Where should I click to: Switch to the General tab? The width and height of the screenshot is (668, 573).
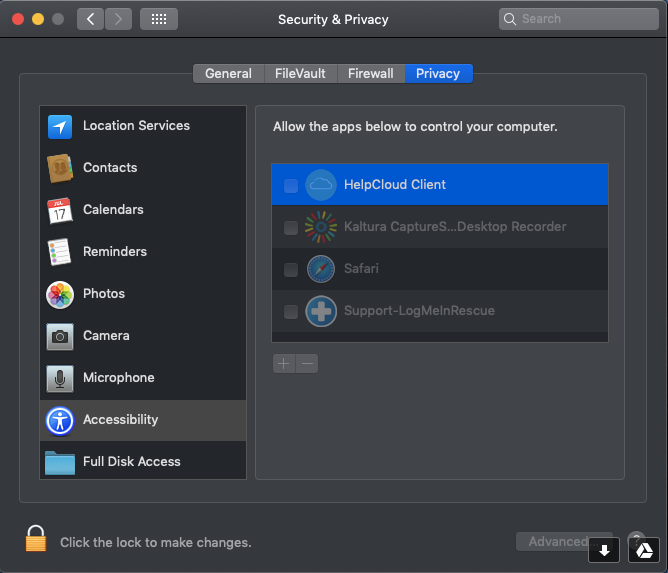tap(228, 73)
